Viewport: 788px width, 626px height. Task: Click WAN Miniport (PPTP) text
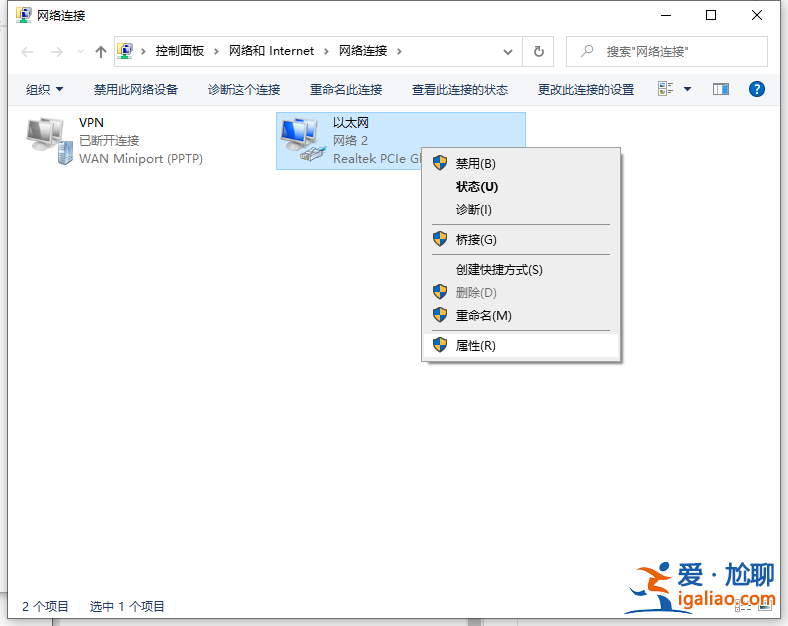coord(141,159)
